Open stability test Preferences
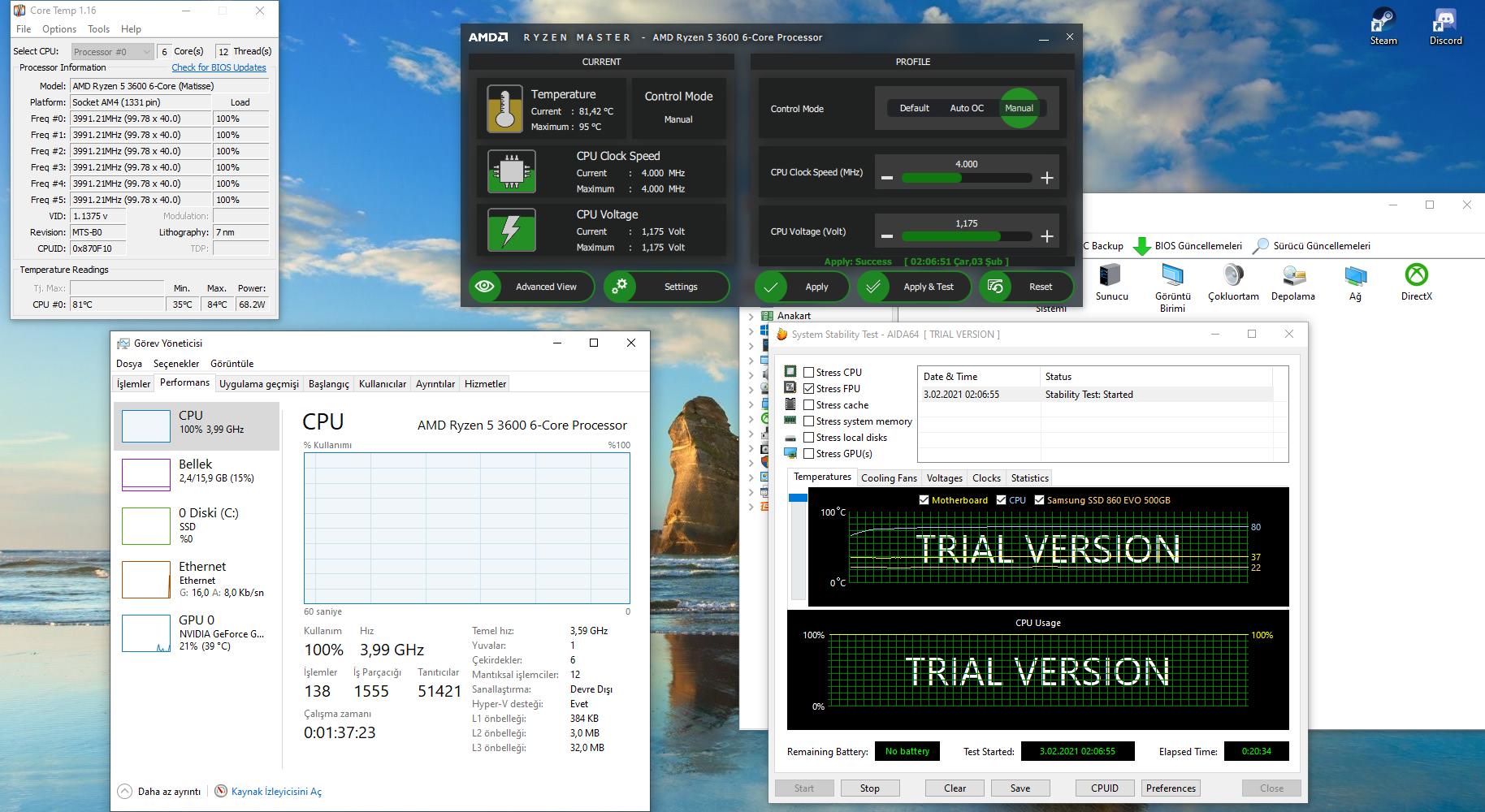 (x=1171, y=788)
